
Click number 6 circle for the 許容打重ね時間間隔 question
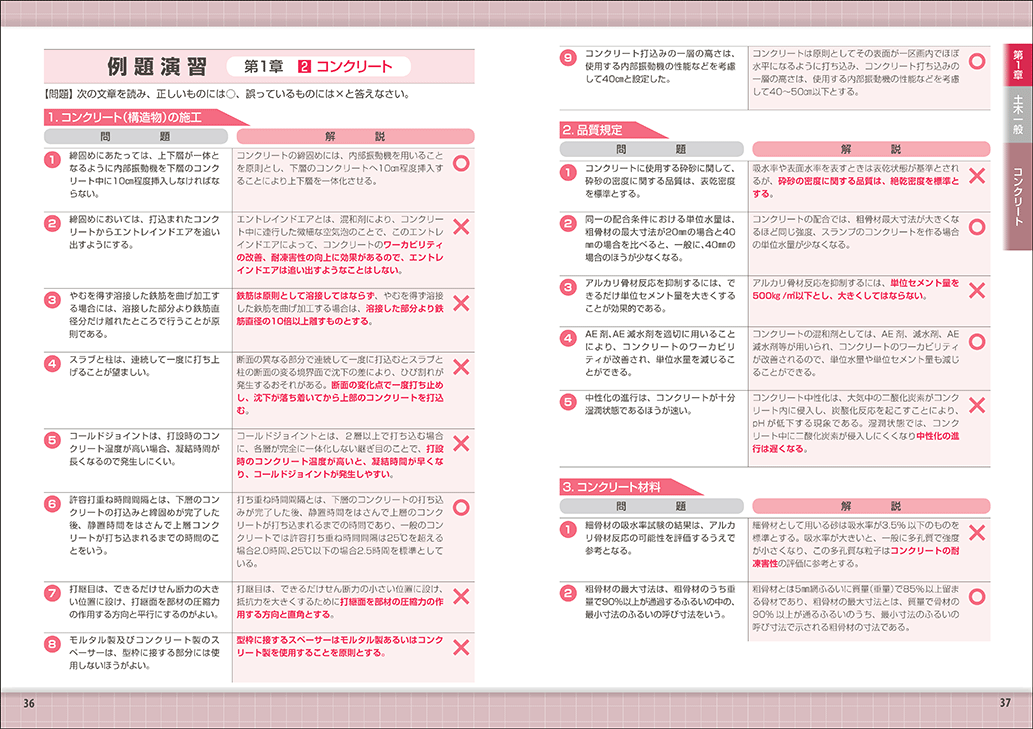[53, 504]
